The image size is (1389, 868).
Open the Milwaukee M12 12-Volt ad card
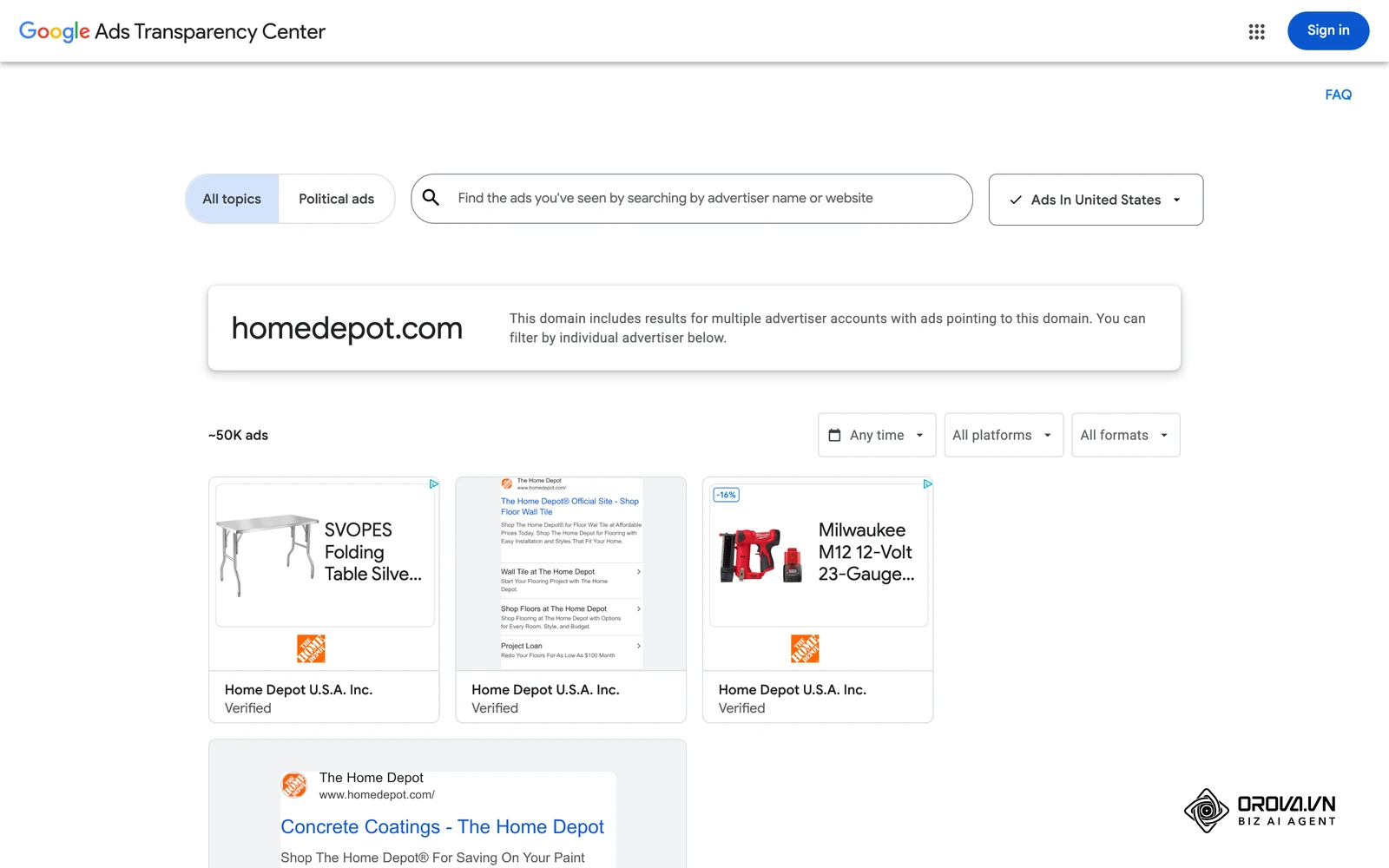(x=818, y=599)
